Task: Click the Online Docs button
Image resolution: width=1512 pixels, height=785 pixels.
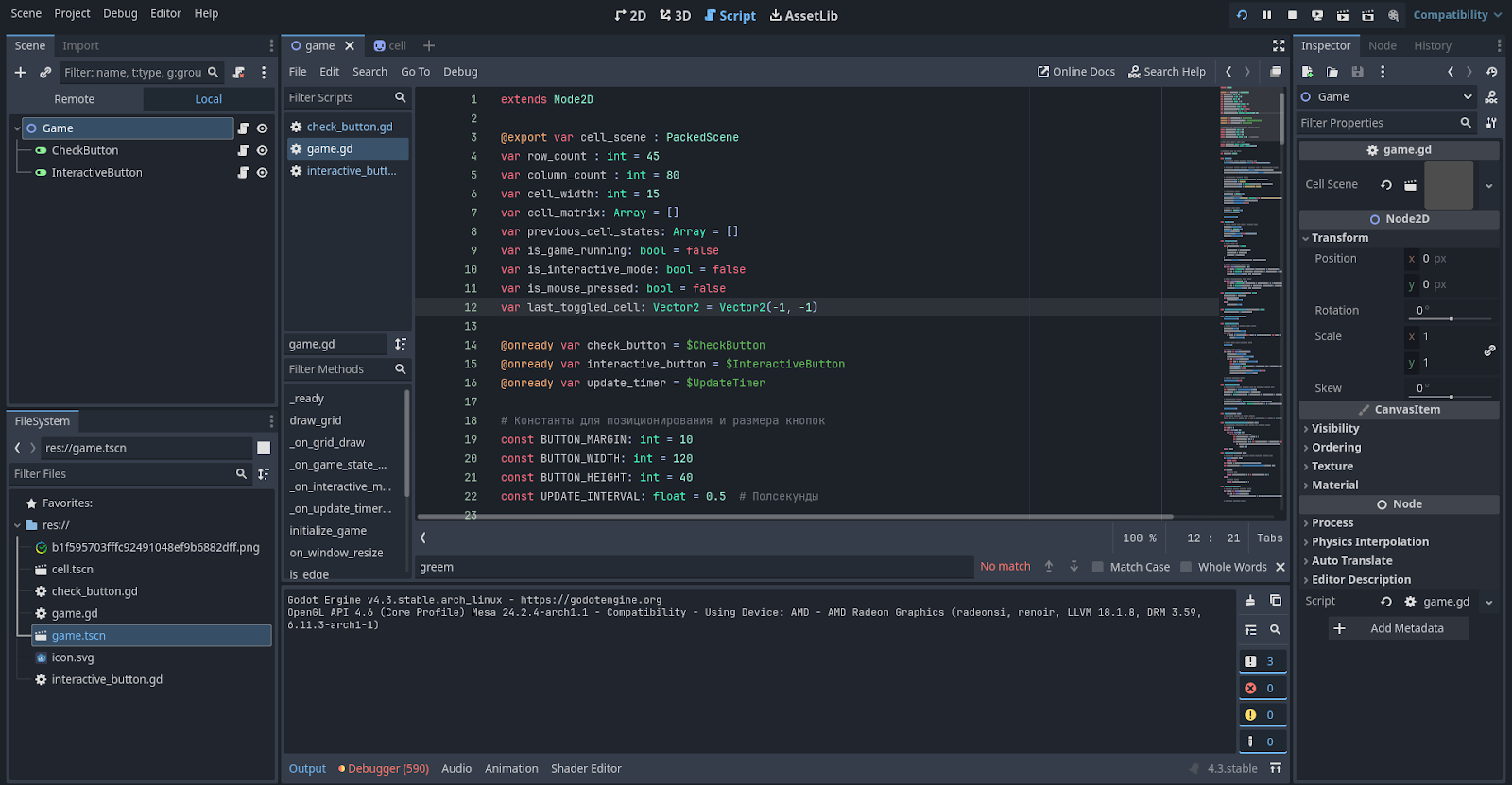Action: pos(1076,72)
